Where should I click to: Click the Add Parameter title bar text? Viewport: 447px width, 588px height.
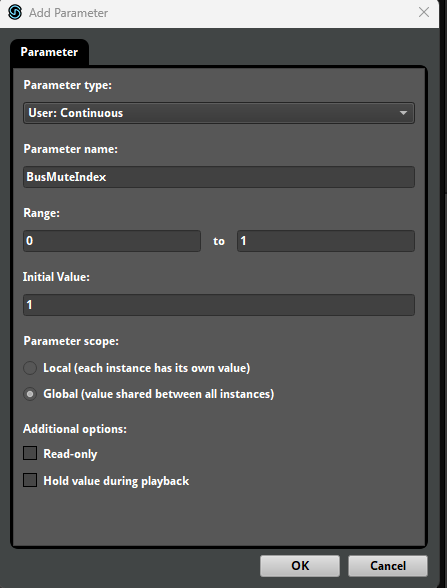coord(69,13)
